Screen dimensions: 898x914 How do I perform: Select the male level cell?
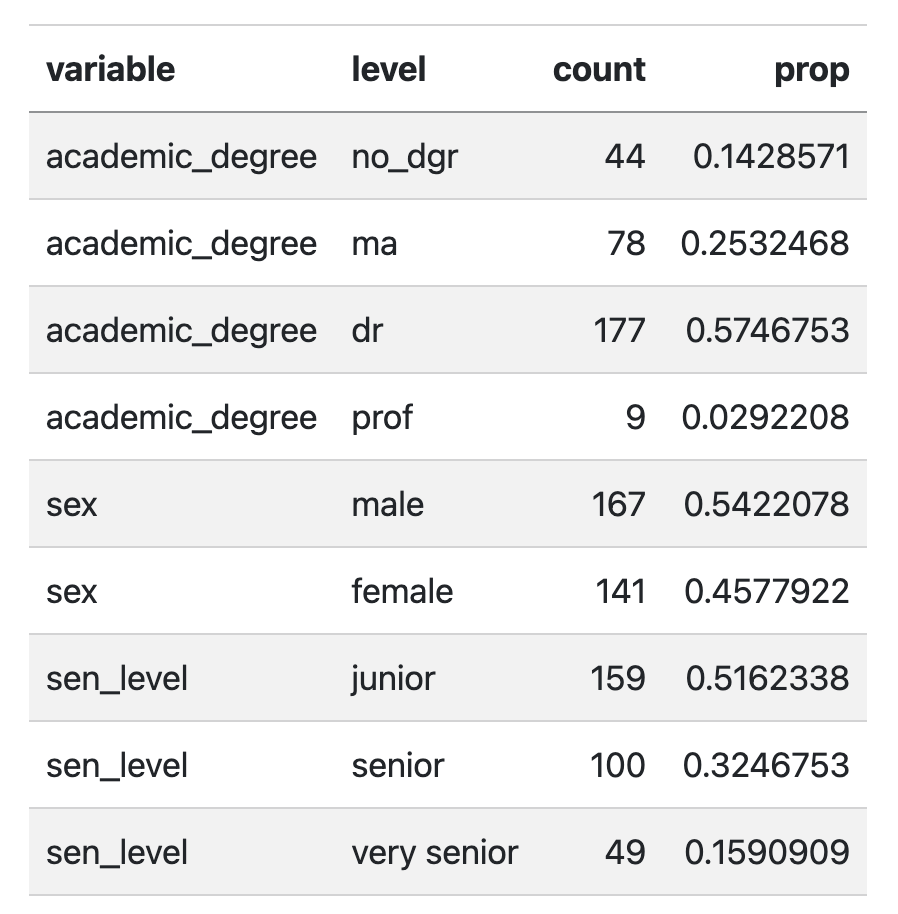tap(388, 504)
